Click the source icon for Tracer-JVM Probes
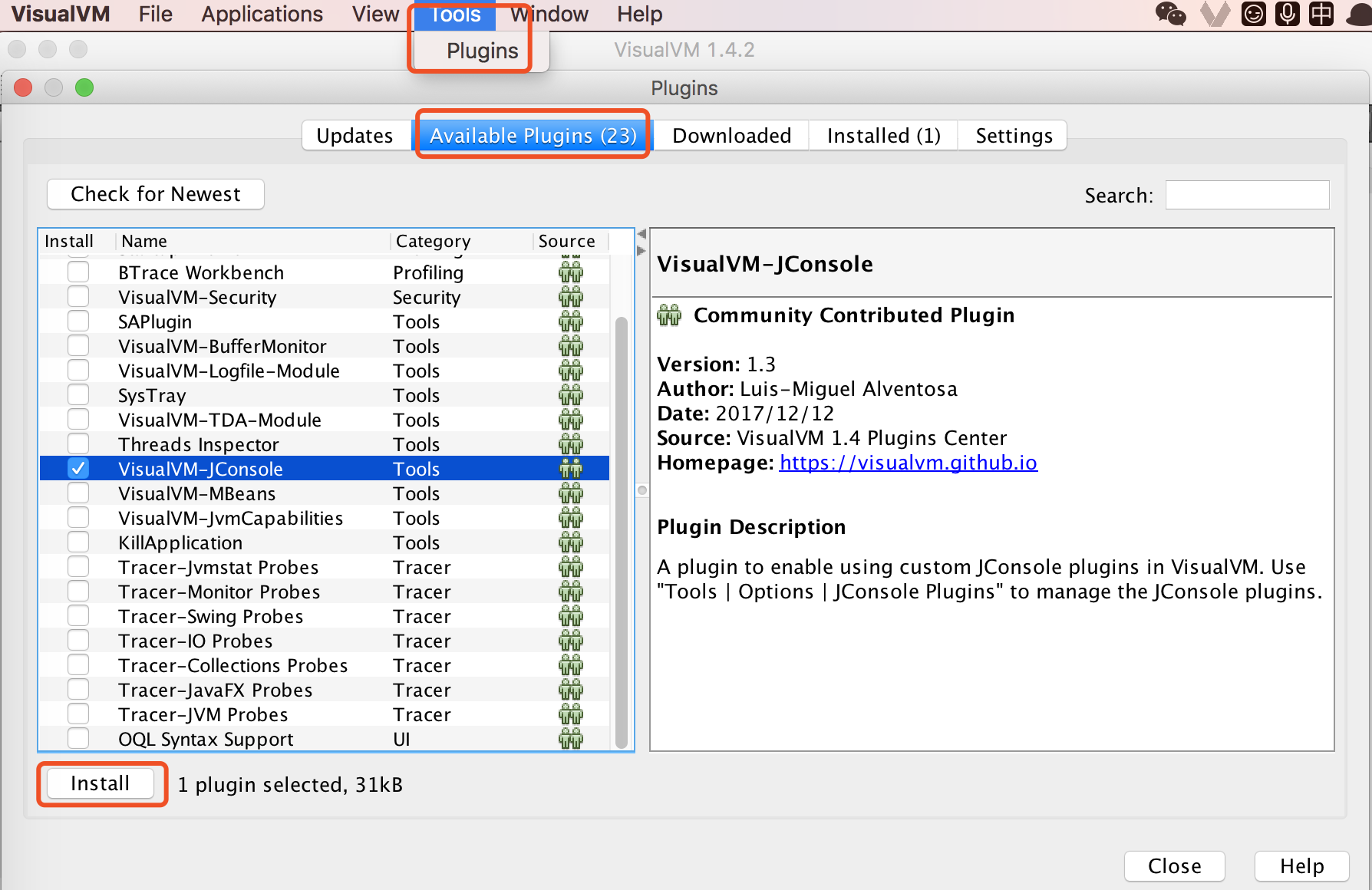1372x890 pixels. (570, 714)
